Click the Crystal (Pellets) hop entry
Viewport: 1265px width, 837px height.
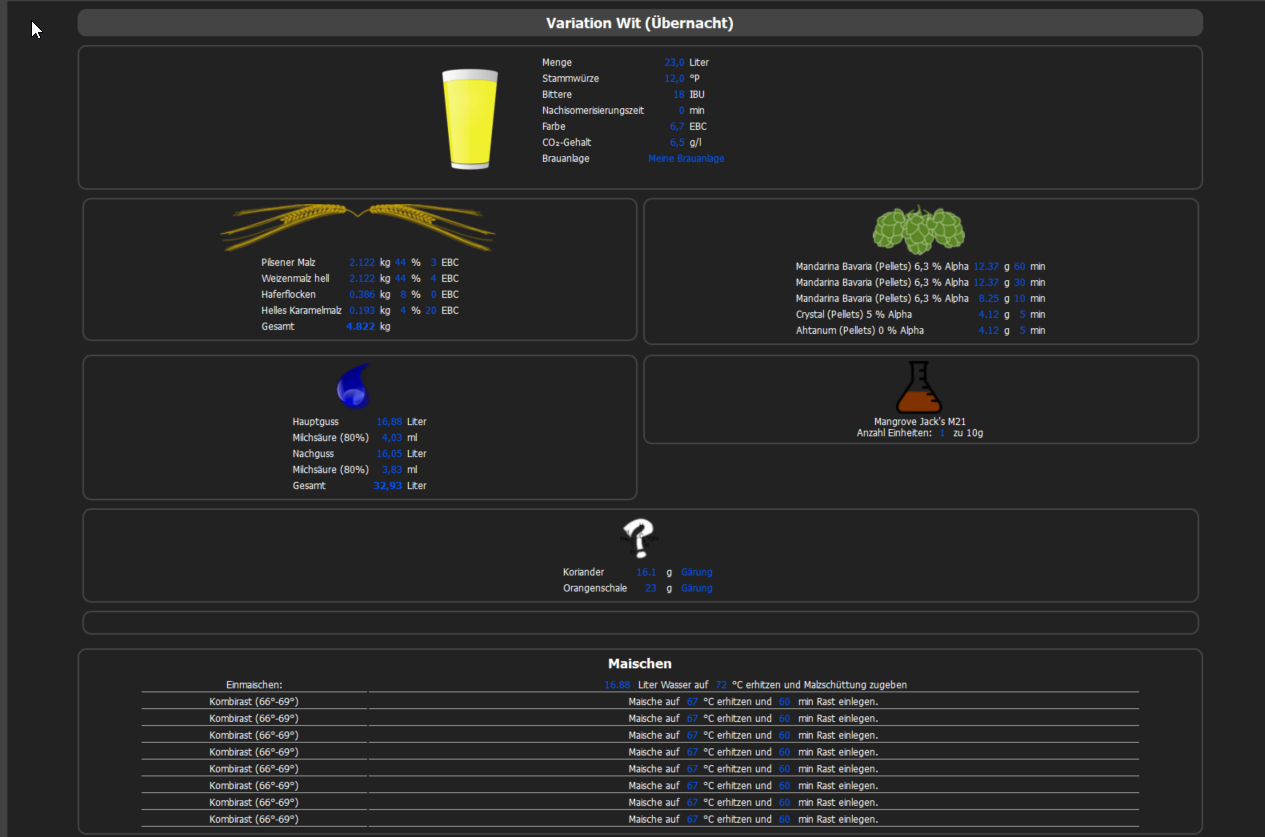pyautogui.click(x=853, y=315)
